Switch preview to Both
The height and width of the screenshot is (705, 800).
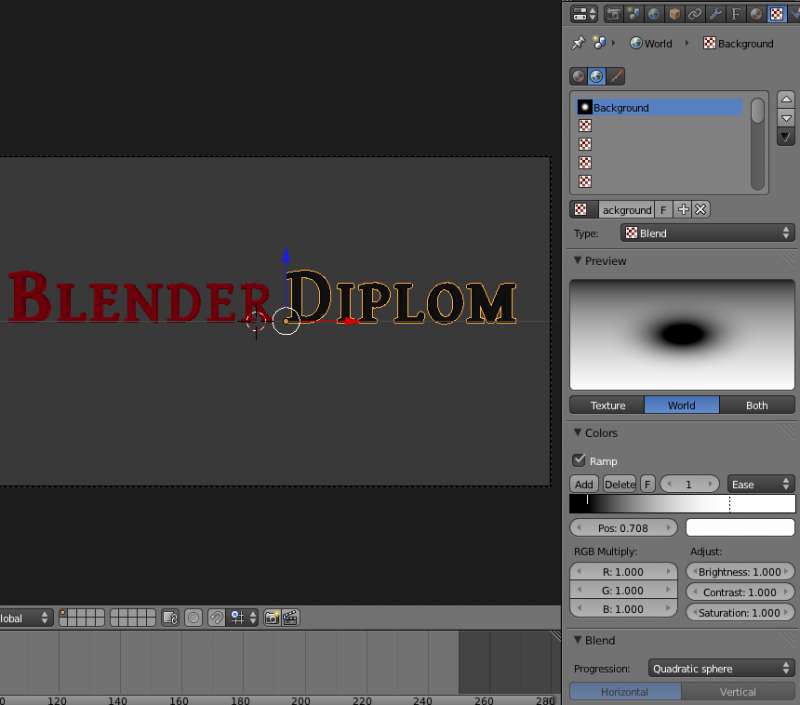[757, 405]
